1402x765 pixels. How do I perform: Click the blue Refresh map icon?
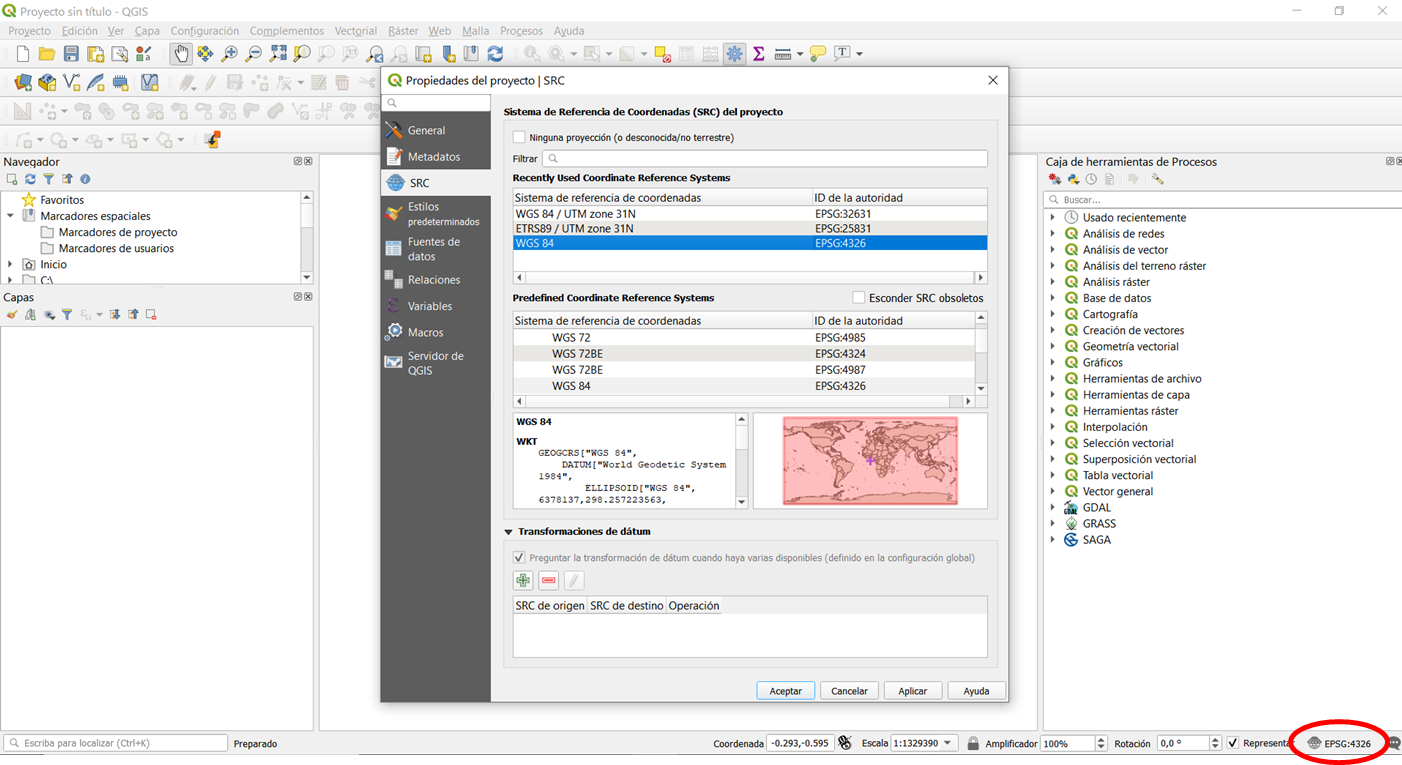click(x=496, y=54)
